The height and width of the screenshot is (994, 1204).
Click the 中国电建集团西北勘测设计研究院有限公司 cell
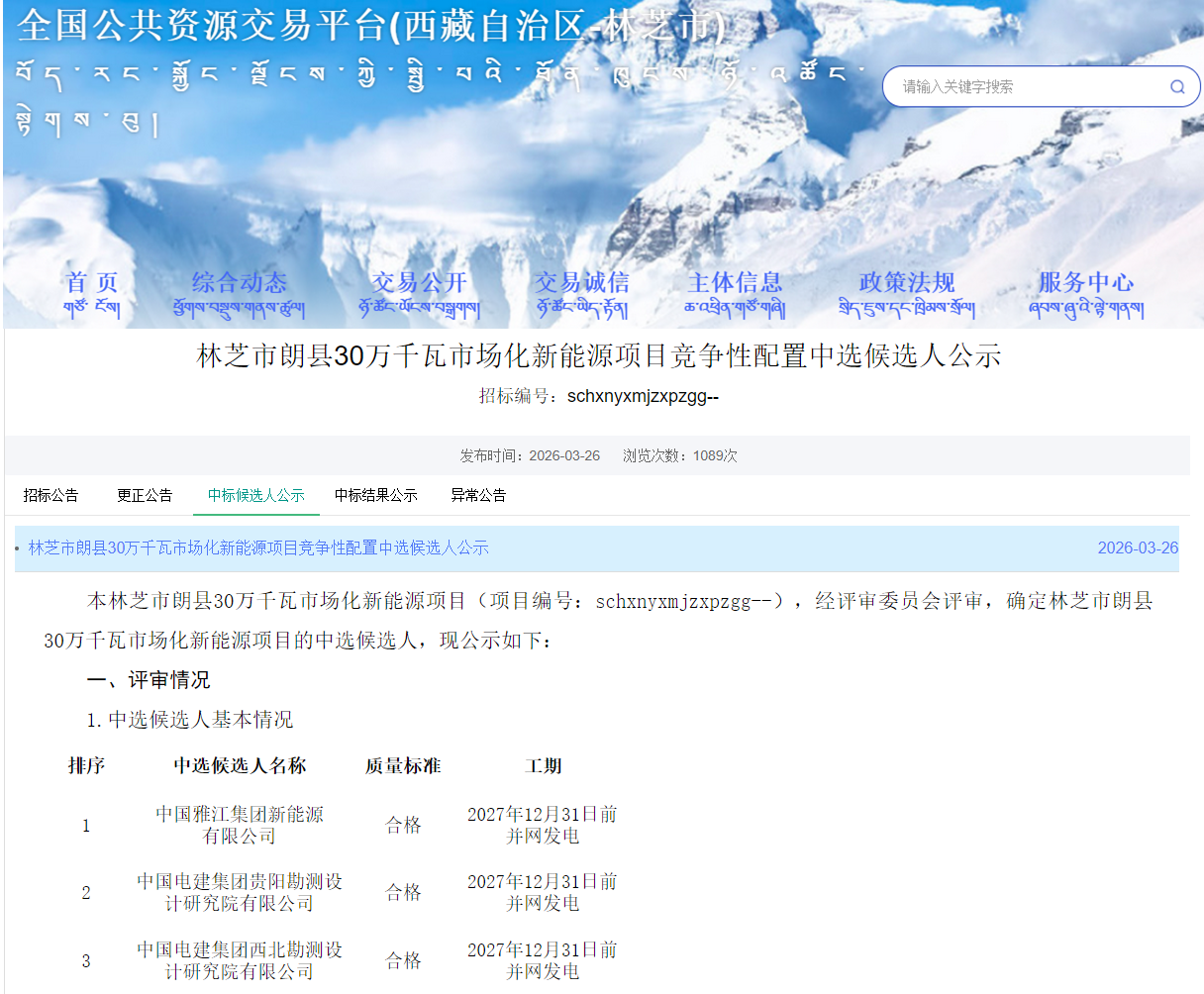coord(240,960)
